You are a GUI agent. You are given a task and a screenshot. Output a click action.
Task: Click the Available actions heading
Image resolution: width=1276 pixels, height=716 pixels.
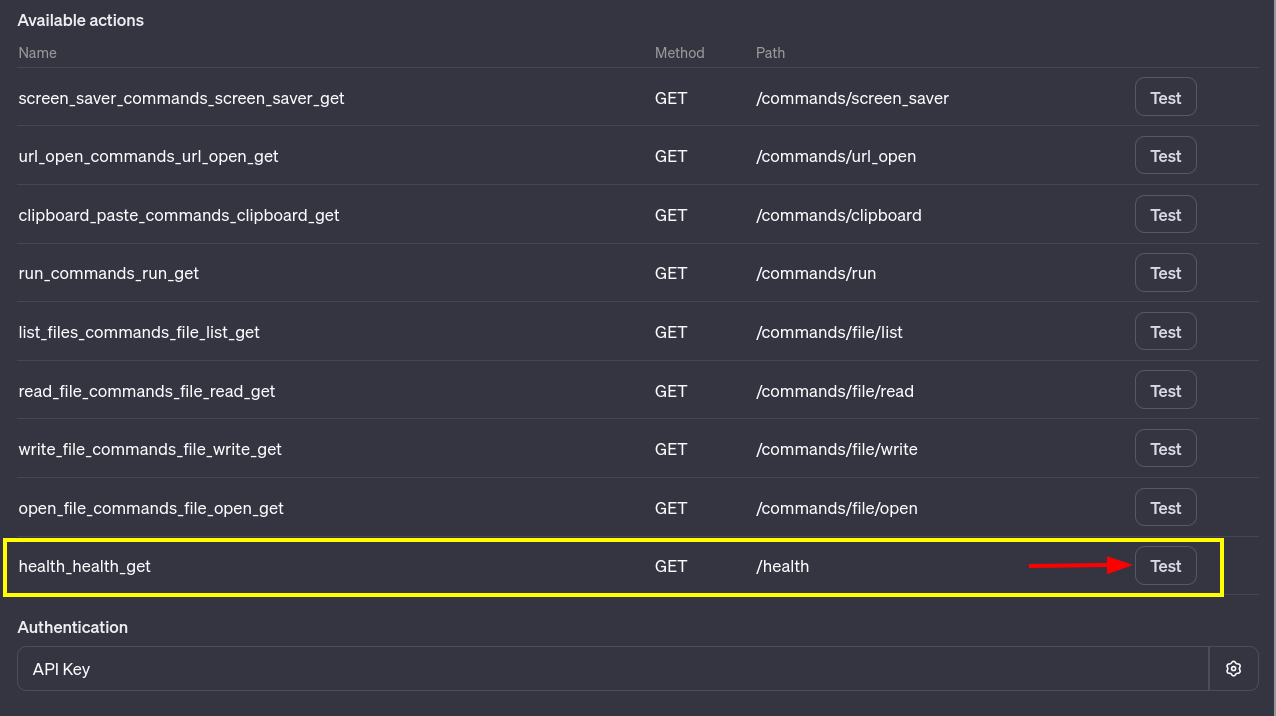pos(80,19)
